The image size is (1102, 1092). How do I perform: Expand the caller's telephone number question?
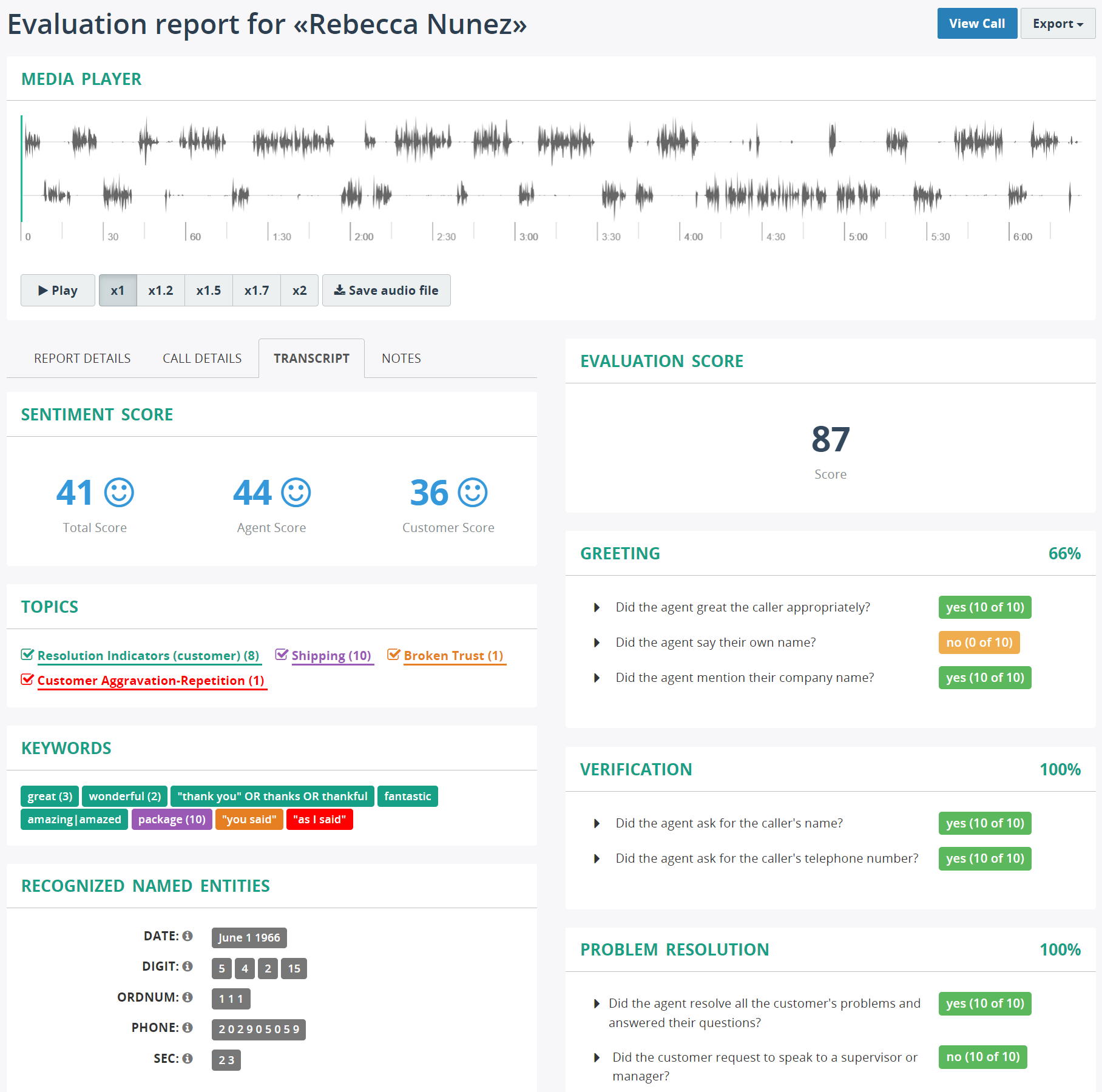pos(596,858)
